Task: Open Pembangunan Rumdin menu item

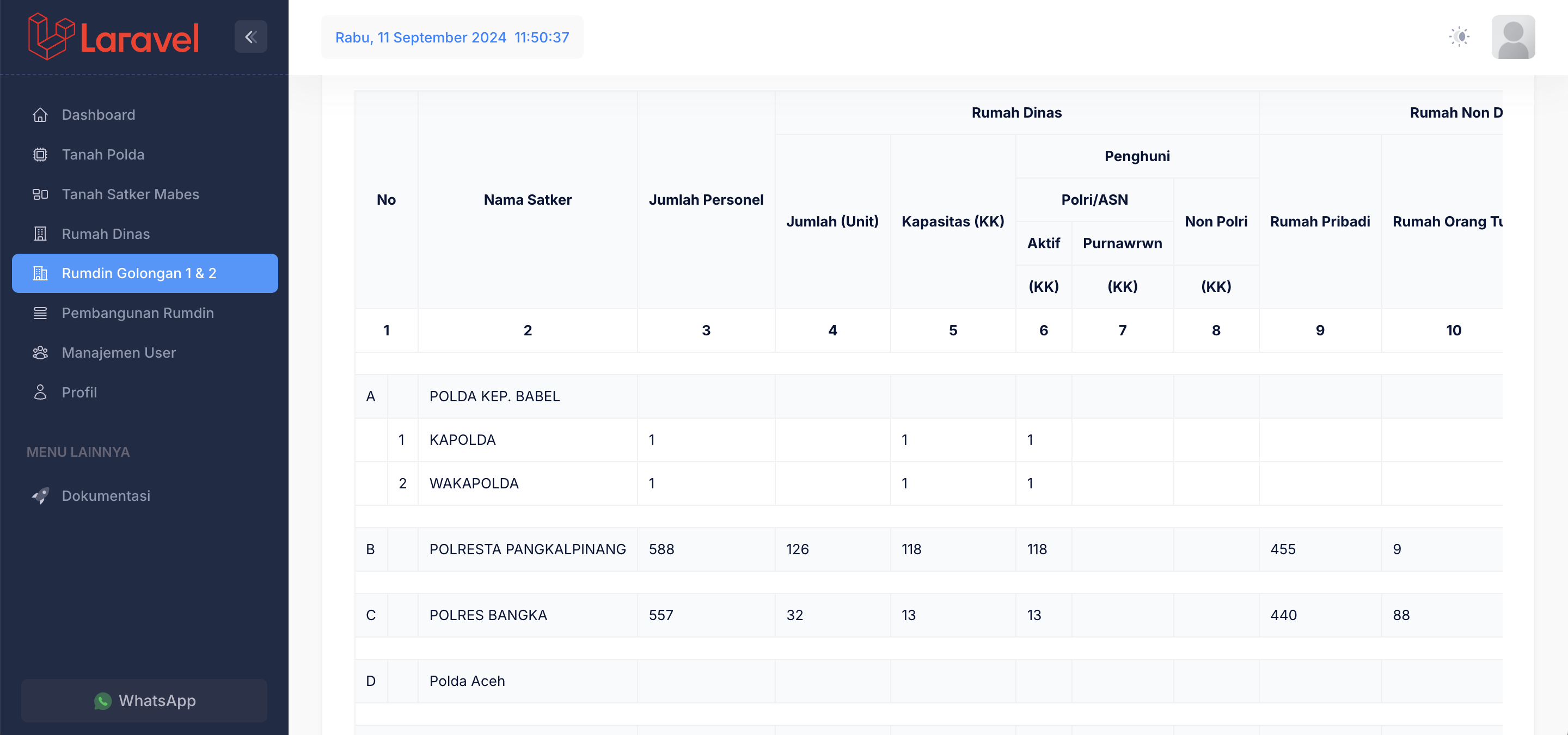Action: (x=138, y=313)
